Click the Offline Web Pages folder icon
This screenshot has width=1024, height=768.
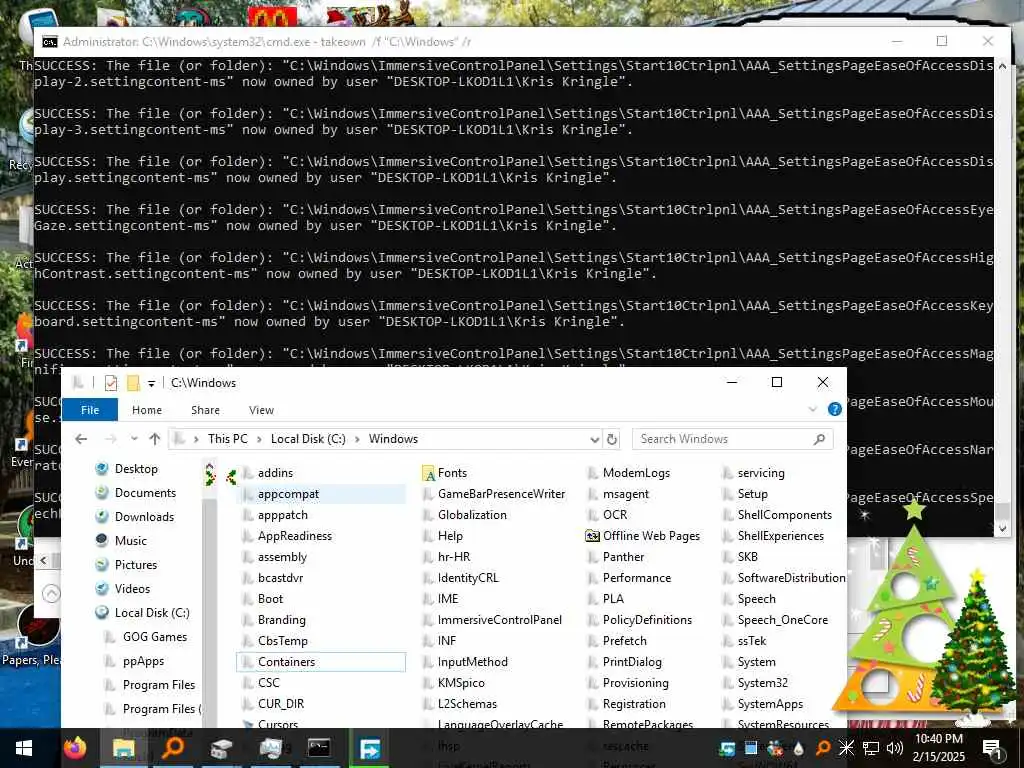592,536
